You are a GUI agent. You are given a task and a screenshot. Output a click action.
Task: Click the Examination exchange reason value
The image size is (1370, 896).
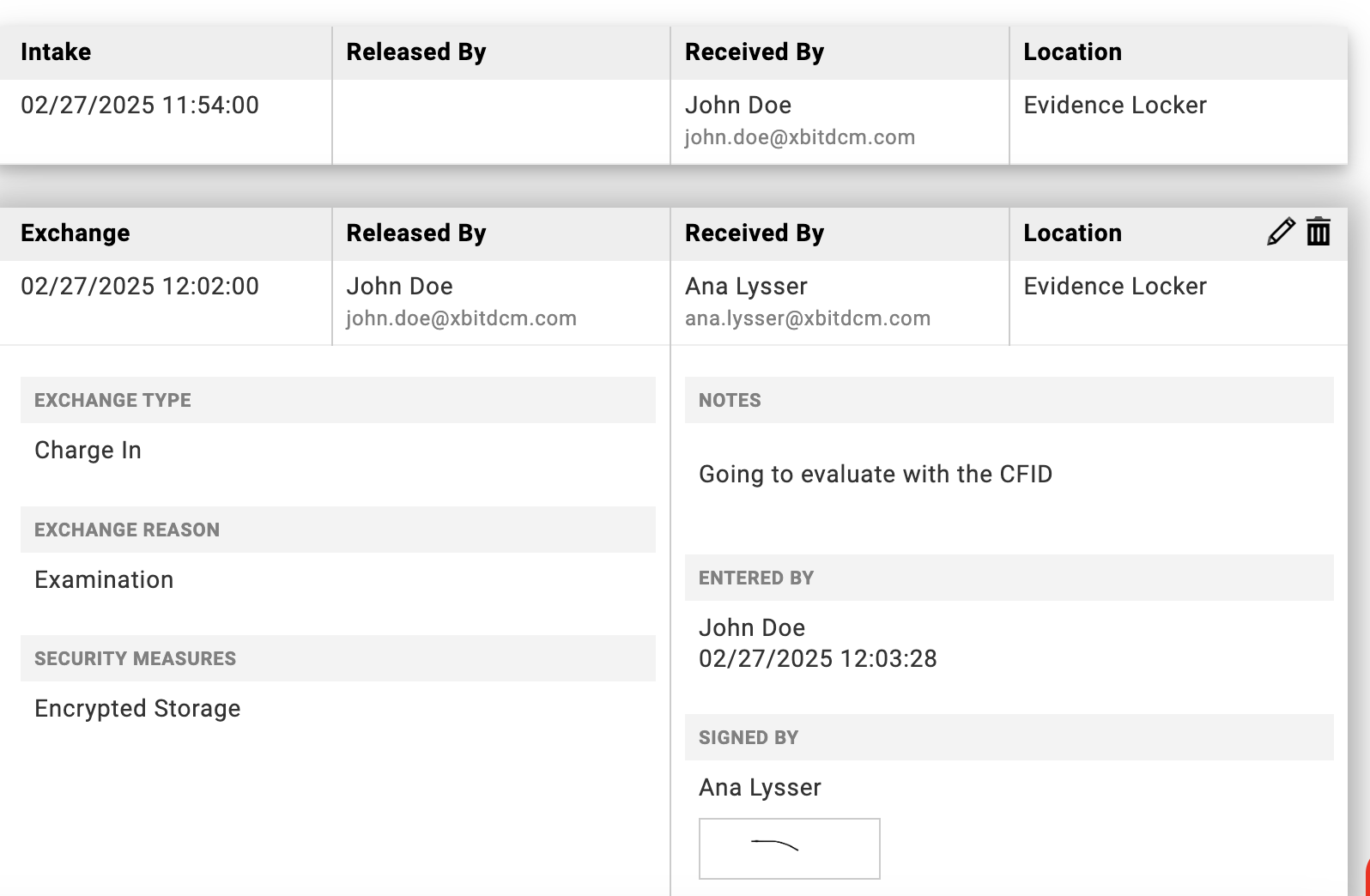104,580
